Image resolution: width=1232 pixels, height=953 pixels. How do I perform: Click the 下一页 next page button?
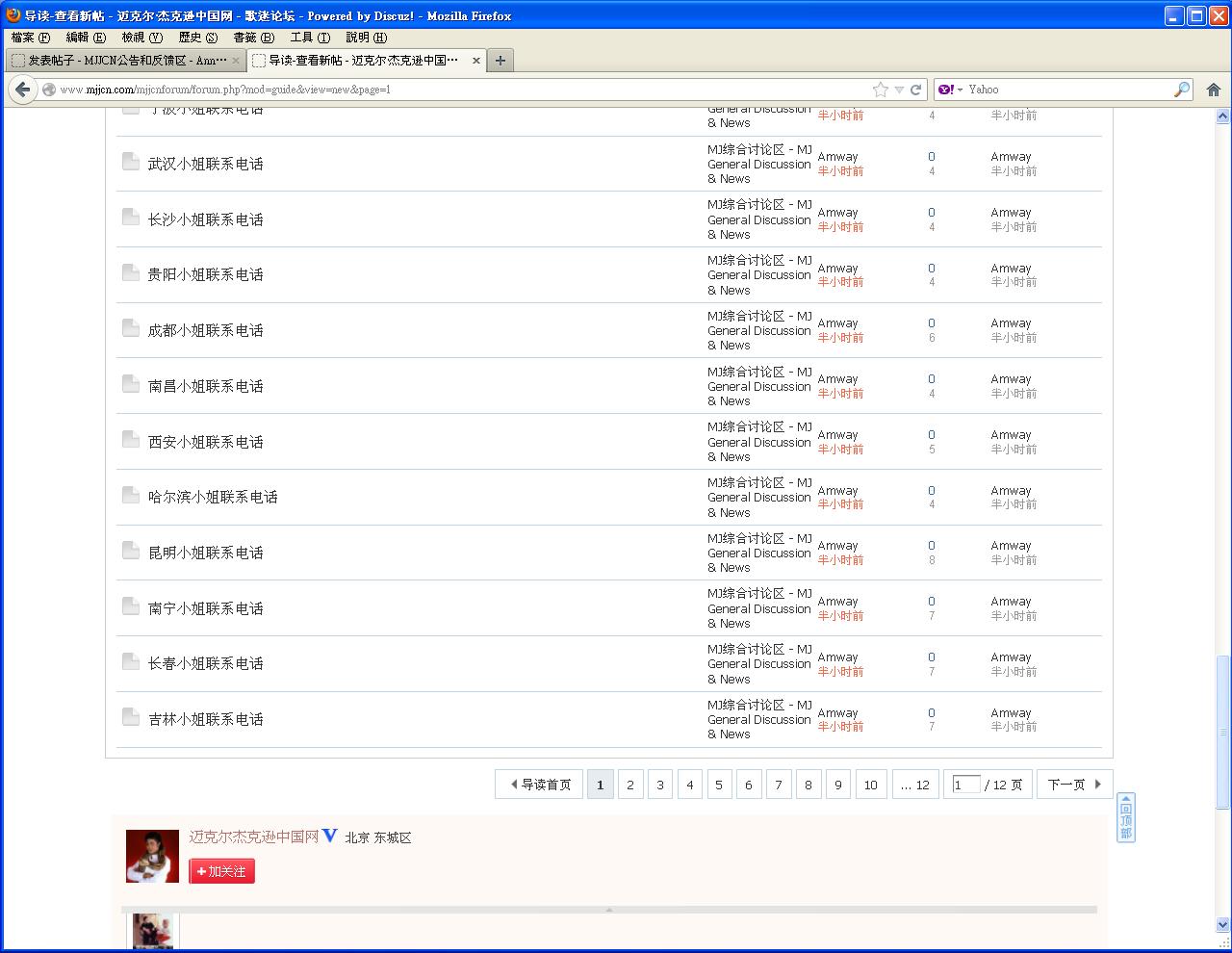1074,785
